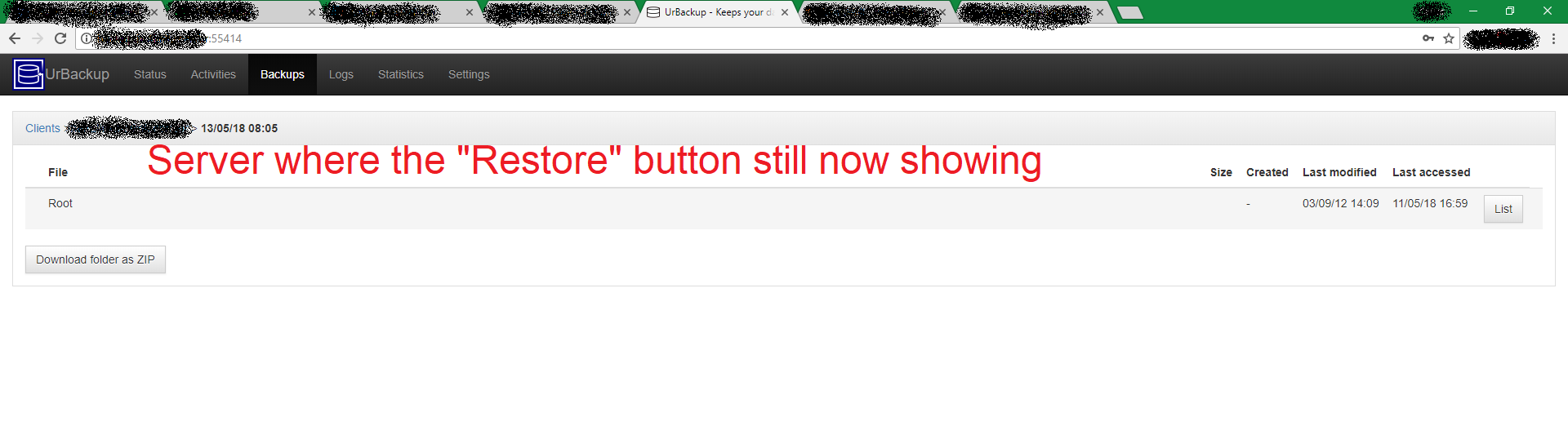Go back using the browser back arrow
This screenshot has width=1568, height=439.
click(15, 38)
